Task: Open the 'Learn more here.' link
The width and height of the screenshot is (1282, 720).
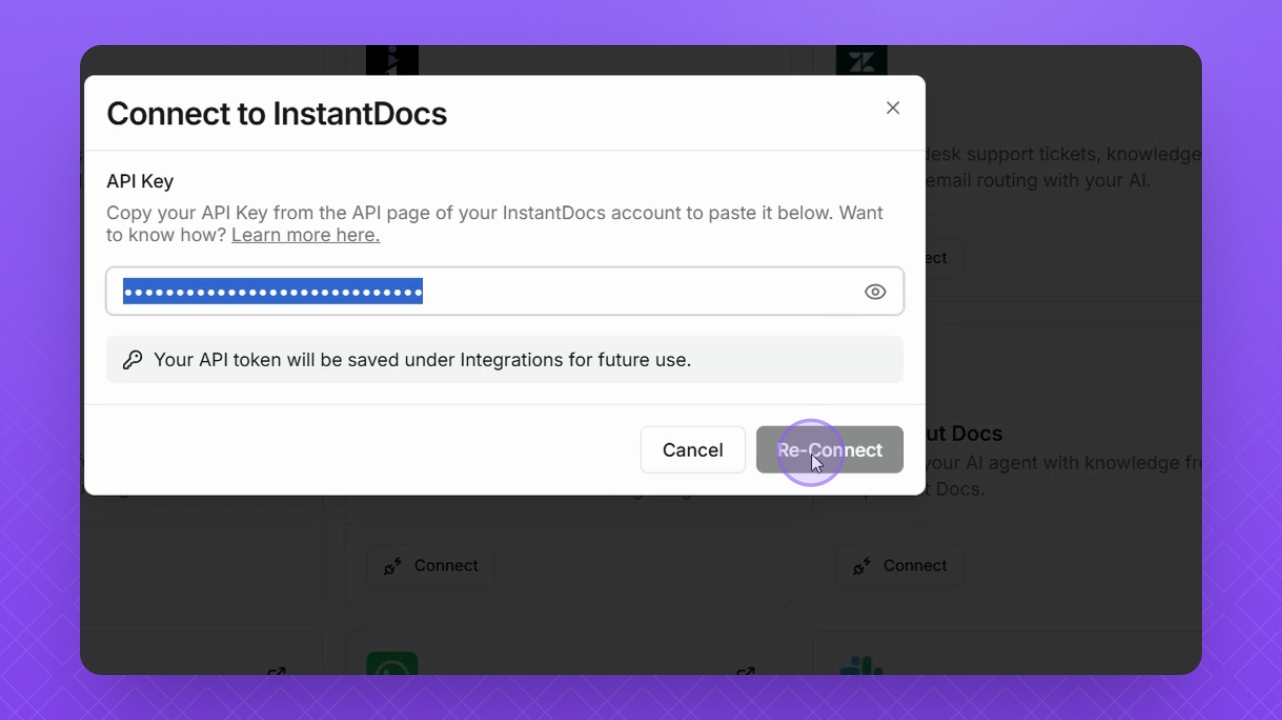Action: pos(305,235)
